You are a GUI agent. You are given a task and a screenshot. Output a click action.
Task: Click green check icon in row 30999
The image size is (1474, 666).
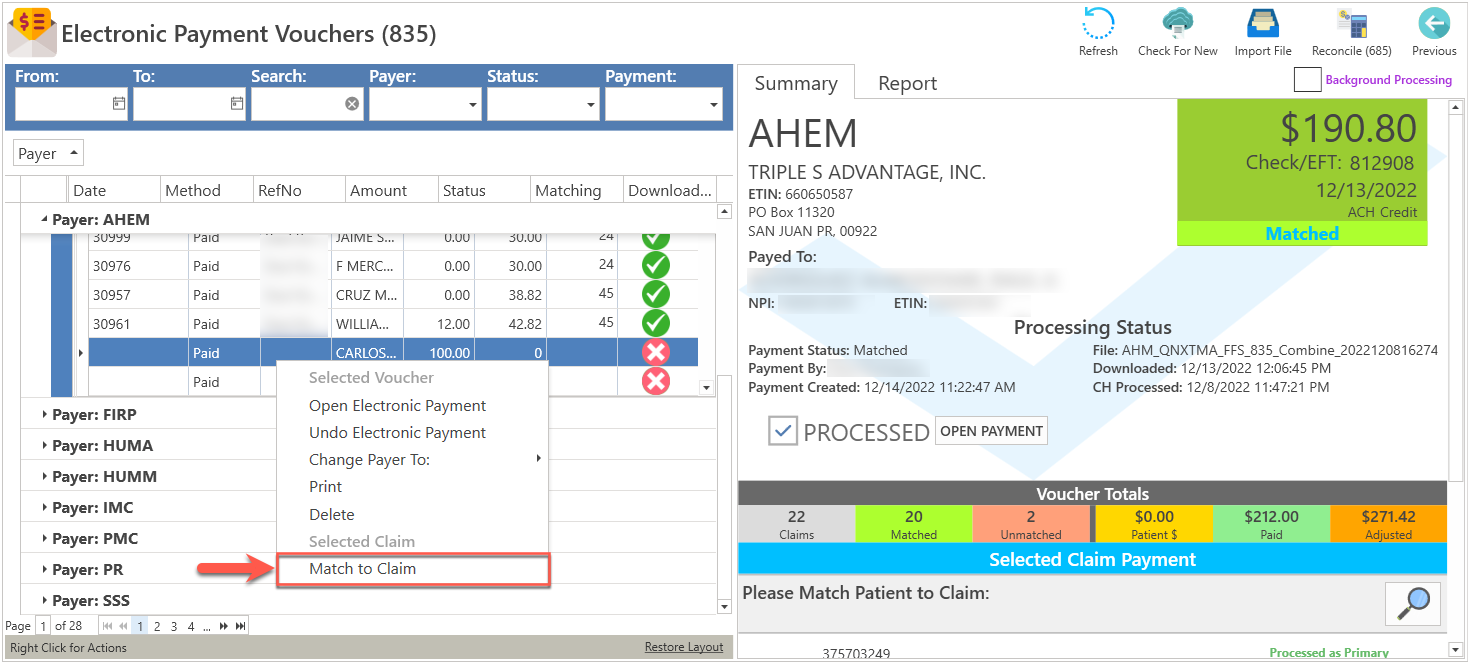coord(655,238)
